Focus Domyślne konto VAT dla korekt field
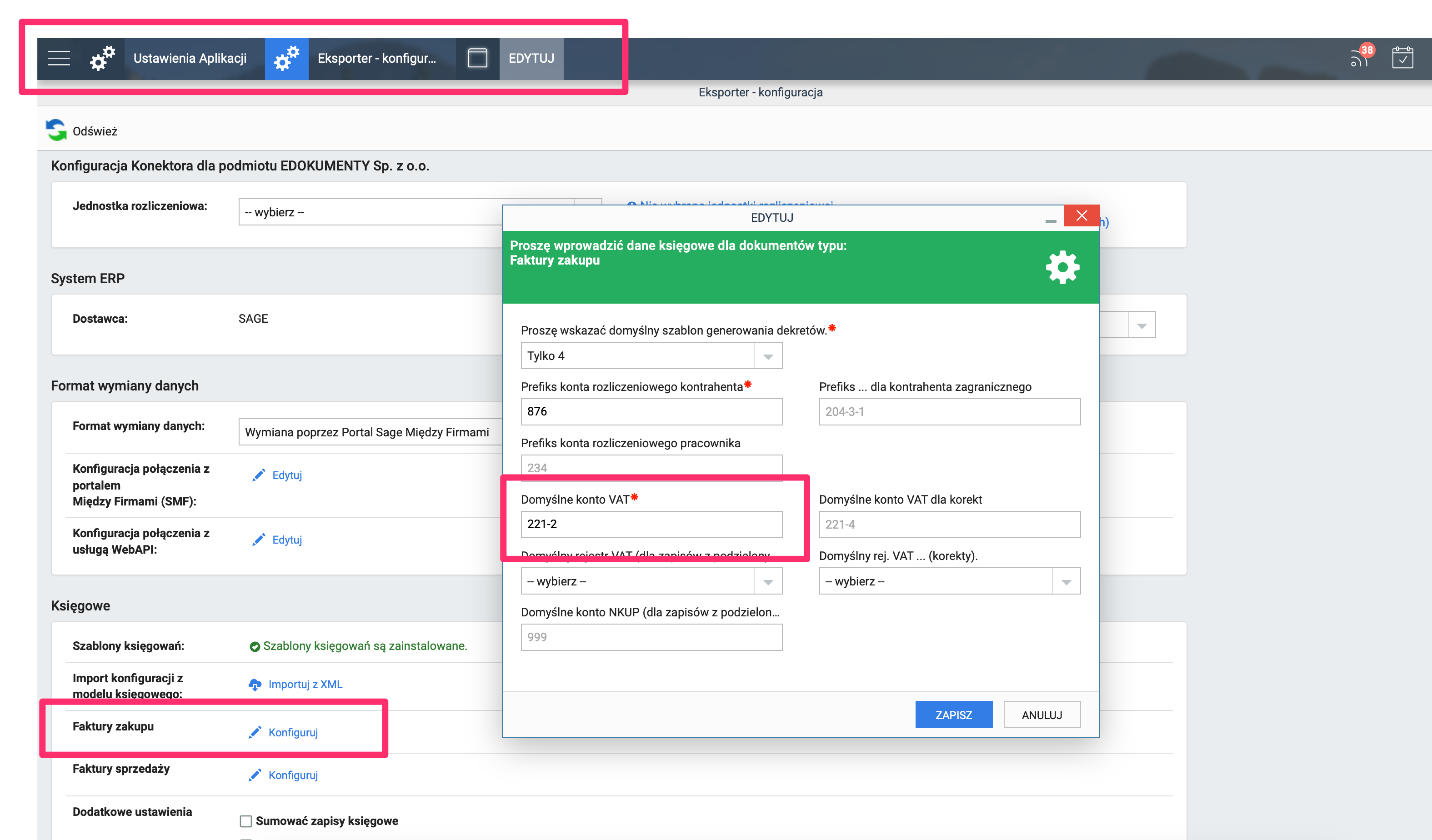The height and width of the screenshot is (840, 1432). tap(950, 524)
